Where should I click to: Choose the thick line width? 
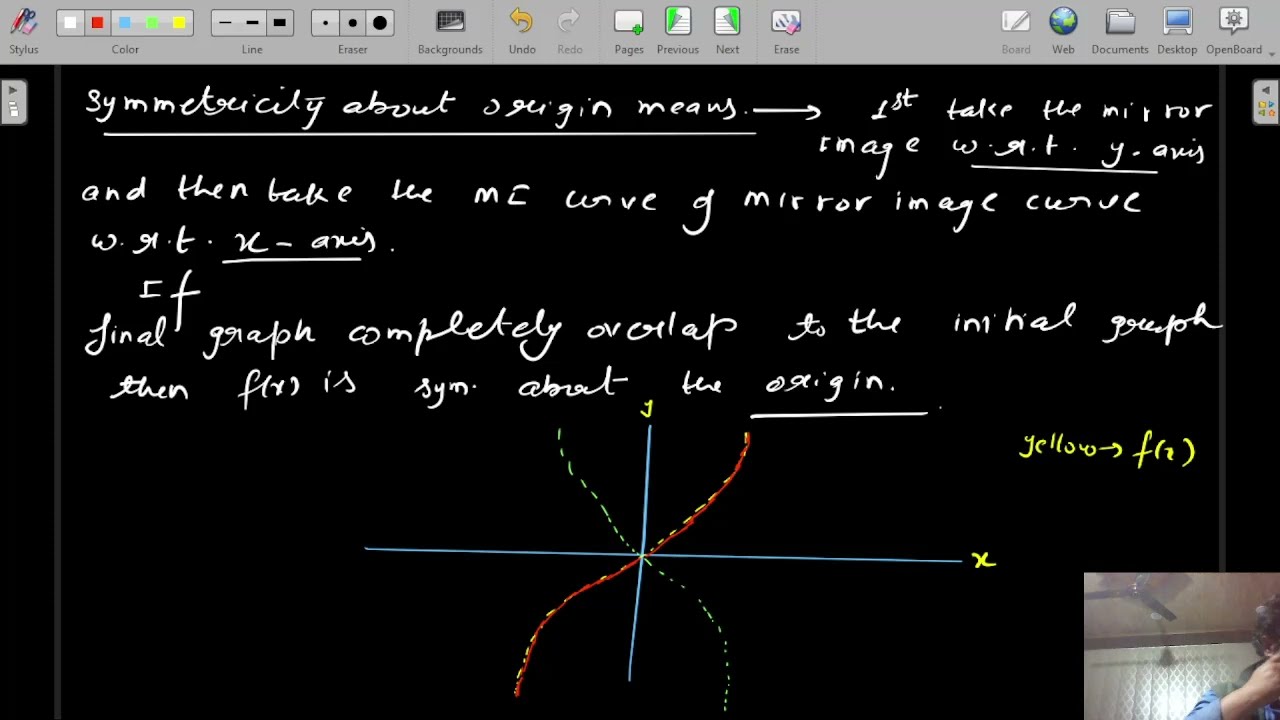[x=279, y=23]
